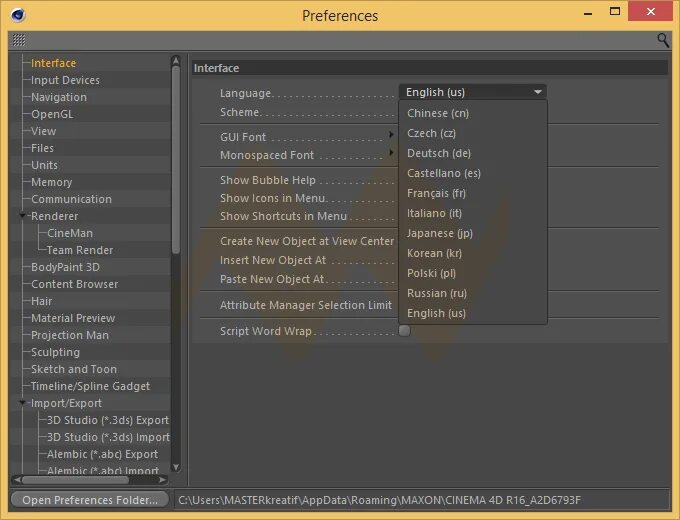Click the Show Bubble Help label

click(x=268, y=180)
